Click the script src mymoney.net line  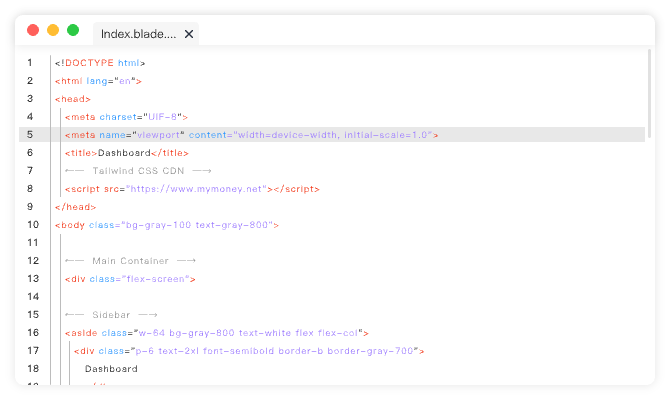pos(192,188)
